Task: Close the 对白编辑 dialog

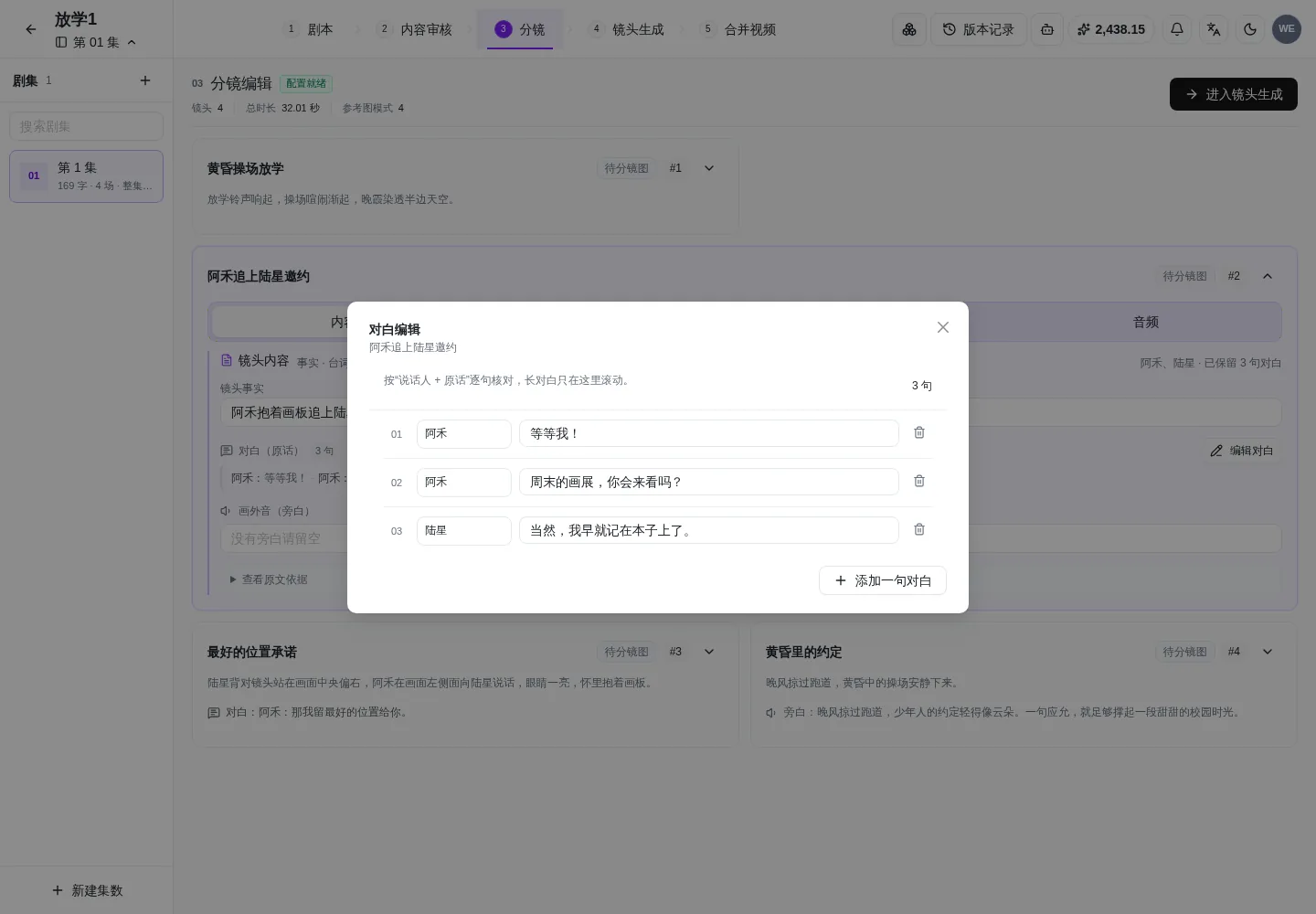Action: point(943,327)
